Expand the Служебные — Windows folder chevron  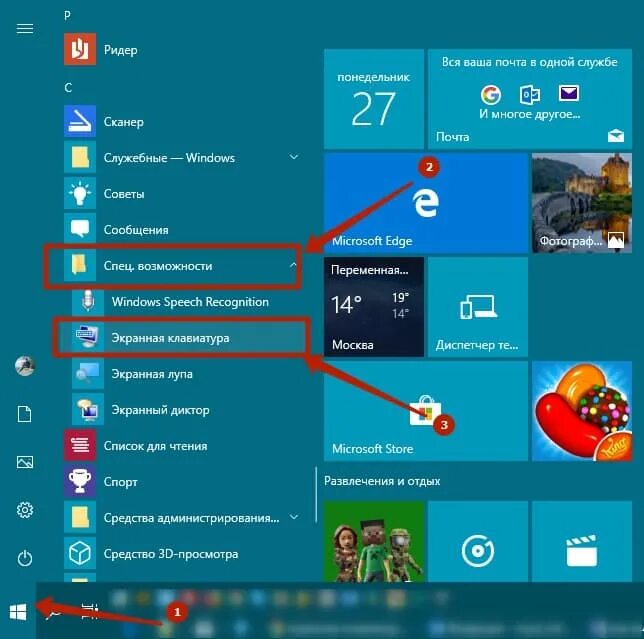(x=294, y=157)
